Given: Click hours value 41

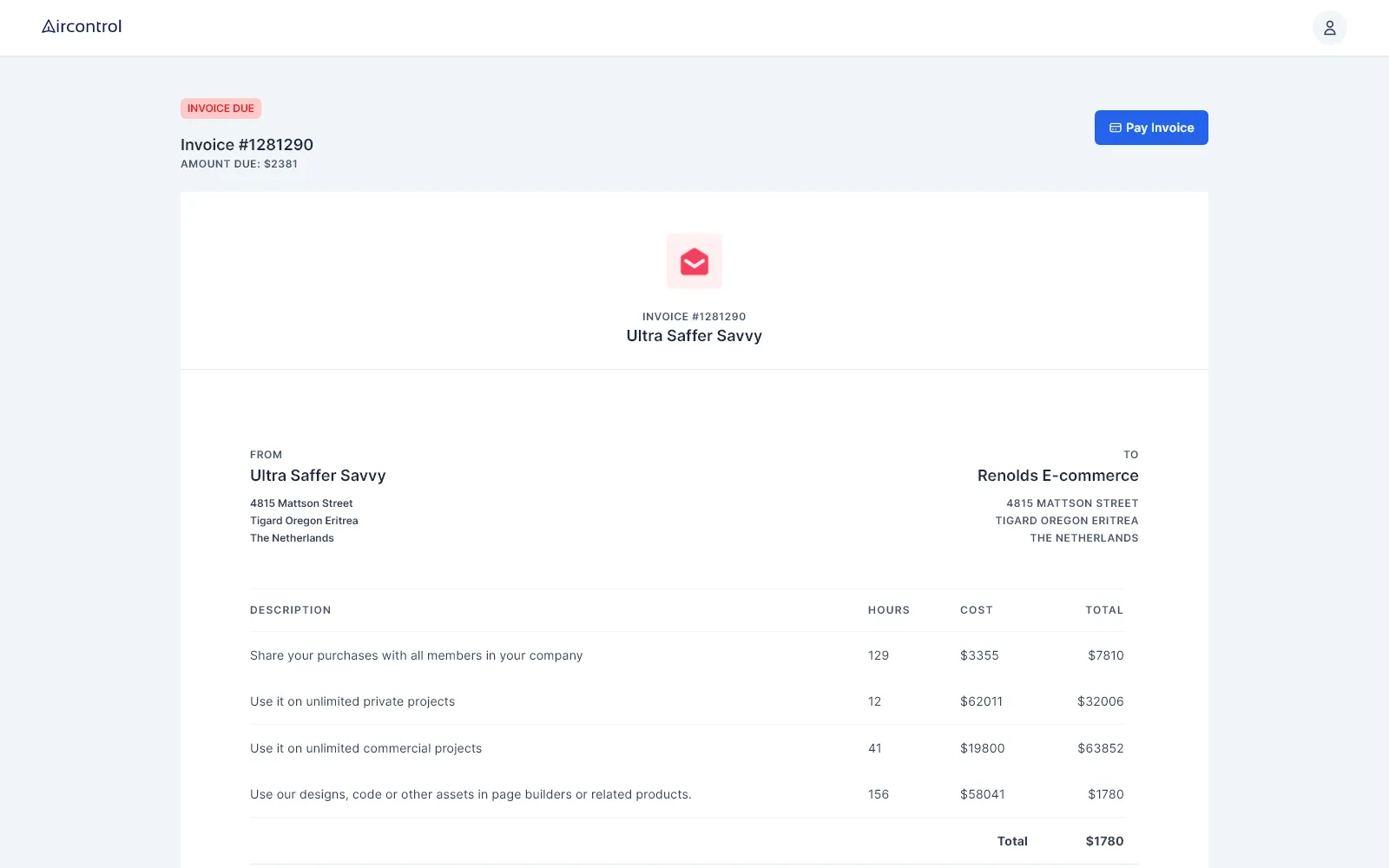Looking at the screenshot, I should (x=875, y=748).
